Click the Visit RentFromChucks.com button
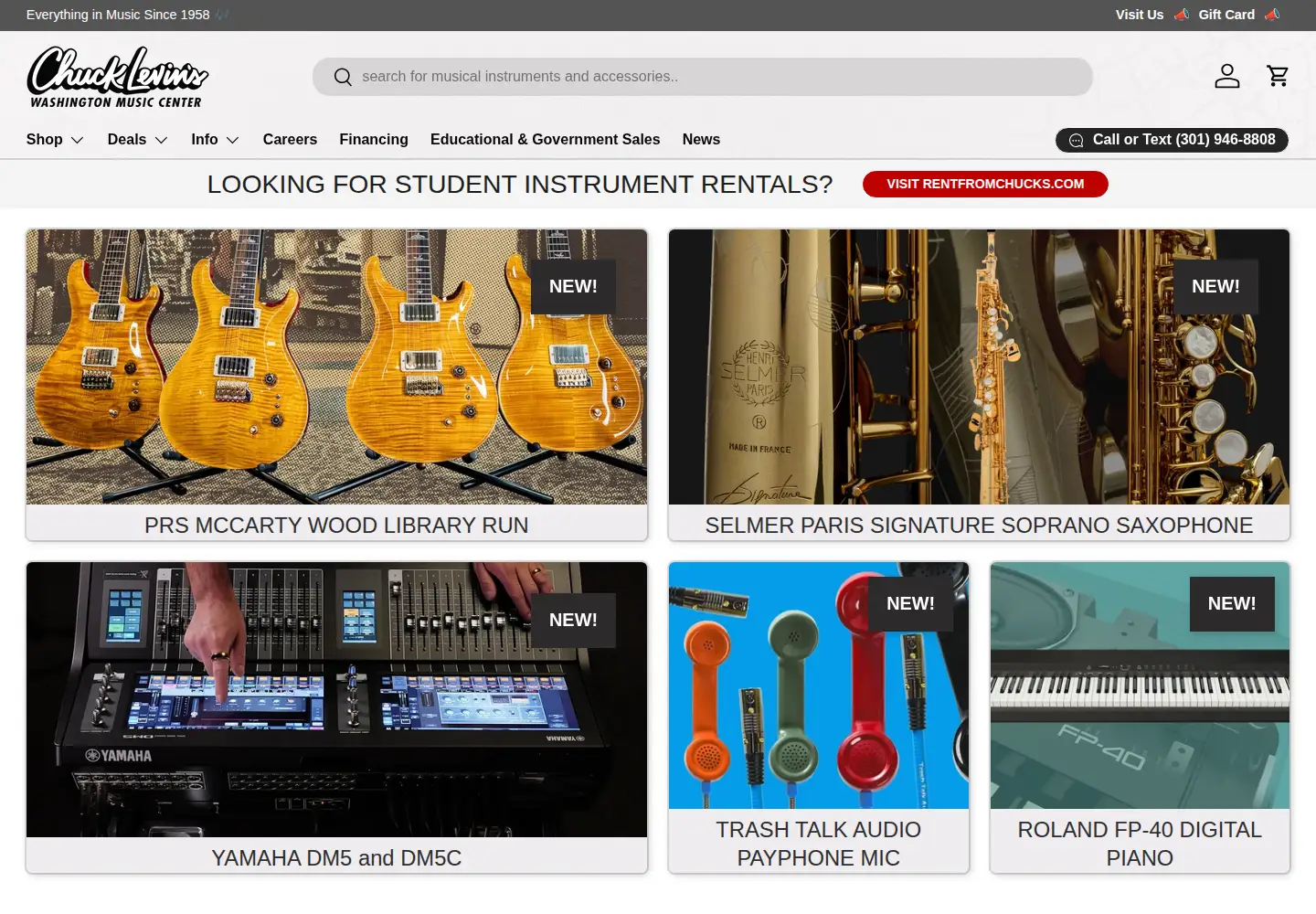This screenshot has height=914, width=1316. [x=985, y=184]
